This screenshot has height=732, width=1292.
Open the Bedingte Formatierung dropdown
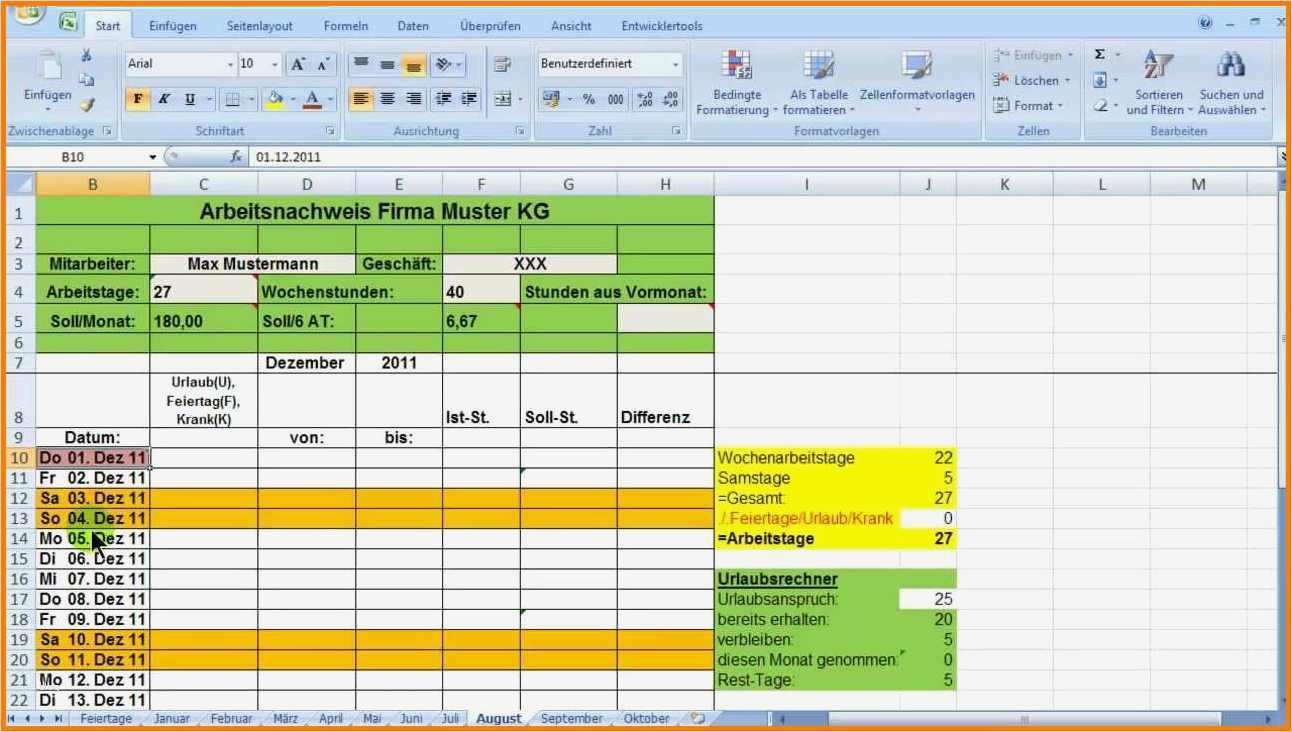click(738, 83)
